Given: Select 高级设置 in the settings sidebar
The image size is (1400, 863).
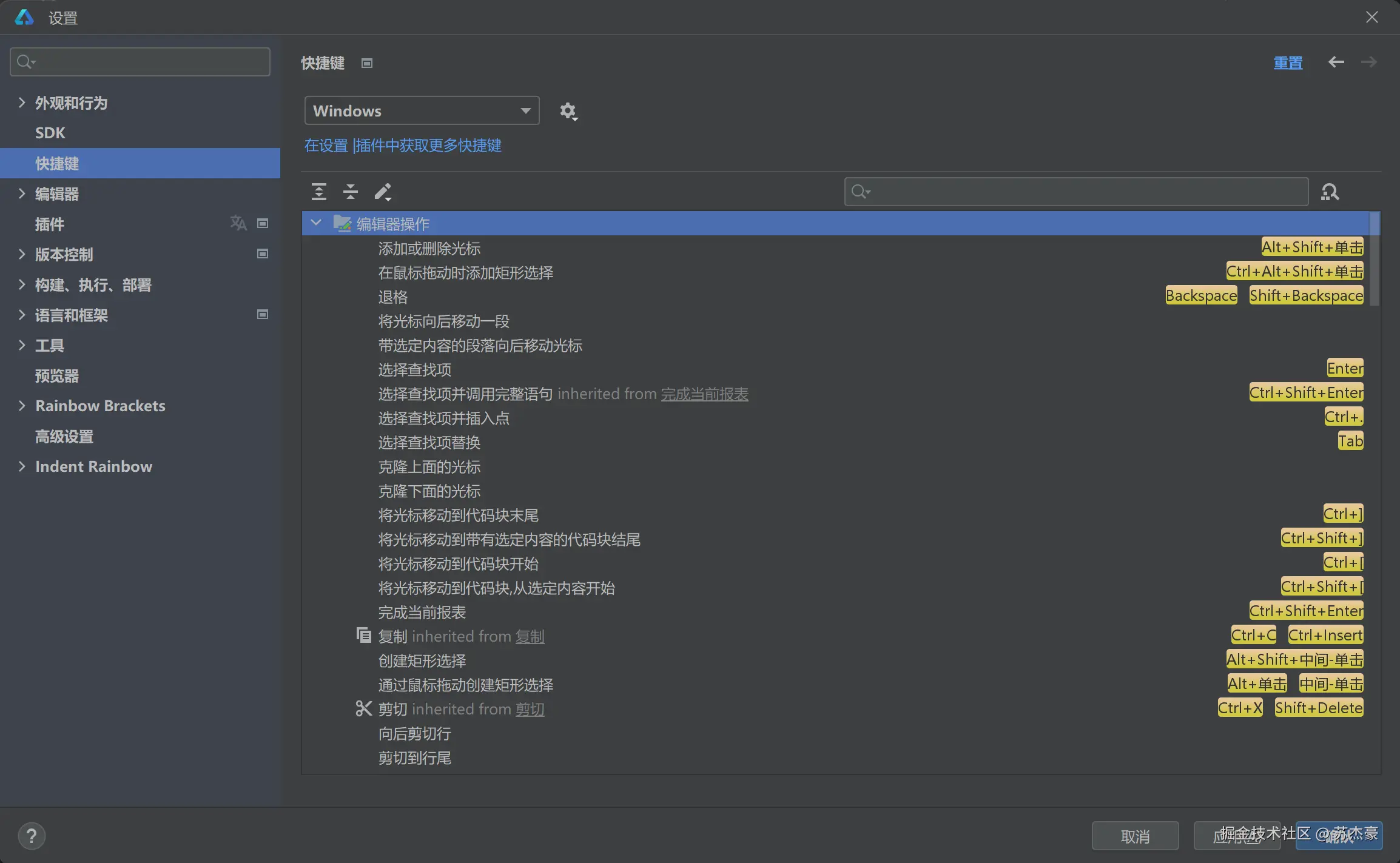Looking at the screenshot, I should tap(64, 436).
